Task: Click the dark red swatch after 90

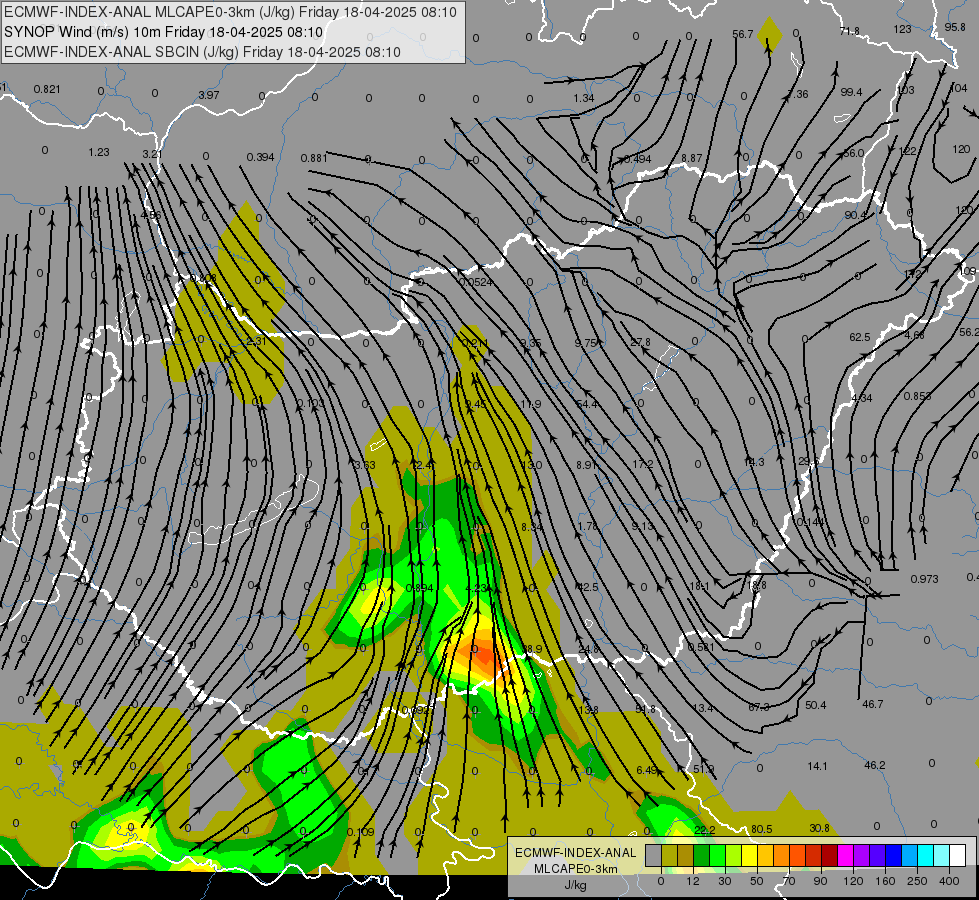Action: click(830, 855)
